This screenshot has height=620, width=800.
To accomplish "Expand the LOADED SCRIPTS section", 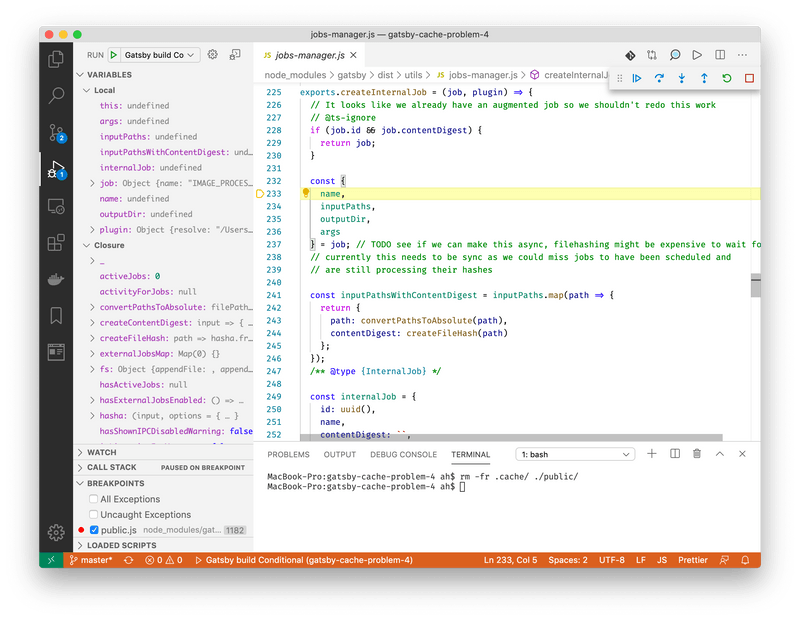I will (x=80, y=545).
